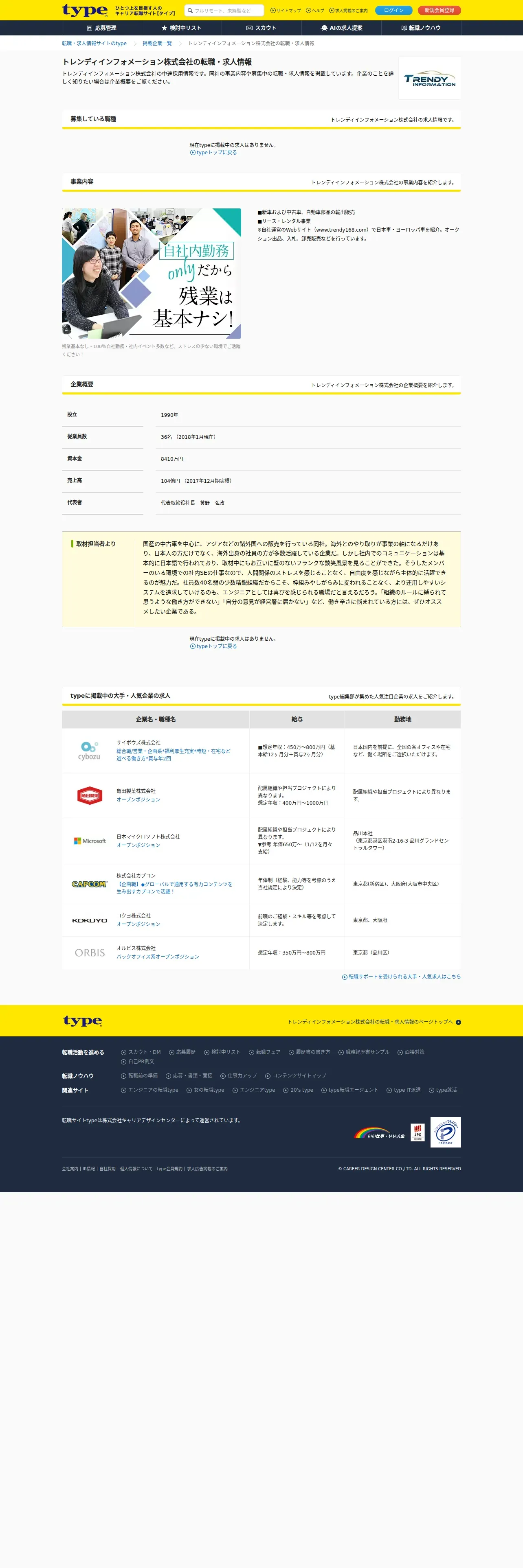Open footer link 応募・書類・面接

(189, 1075)
